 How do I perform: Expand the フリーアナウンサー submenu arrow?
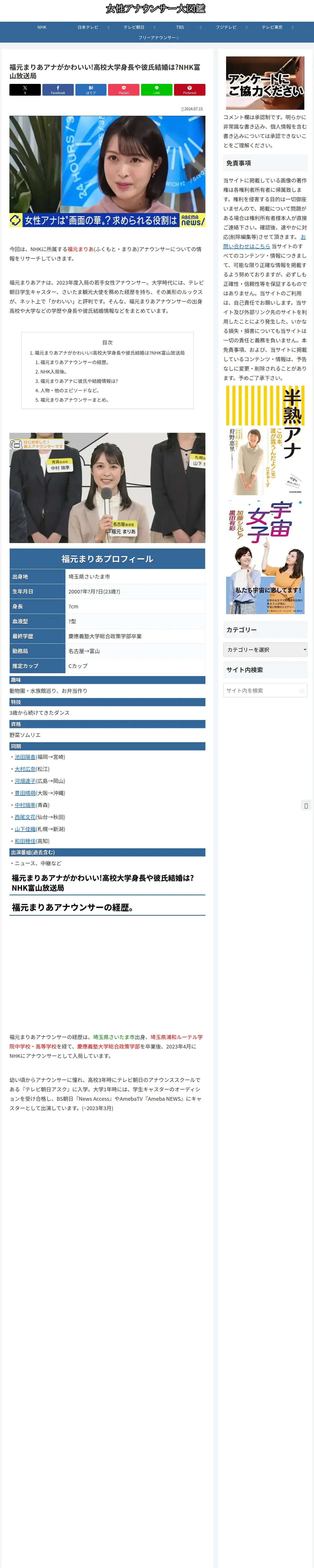[x=177, y=38]
